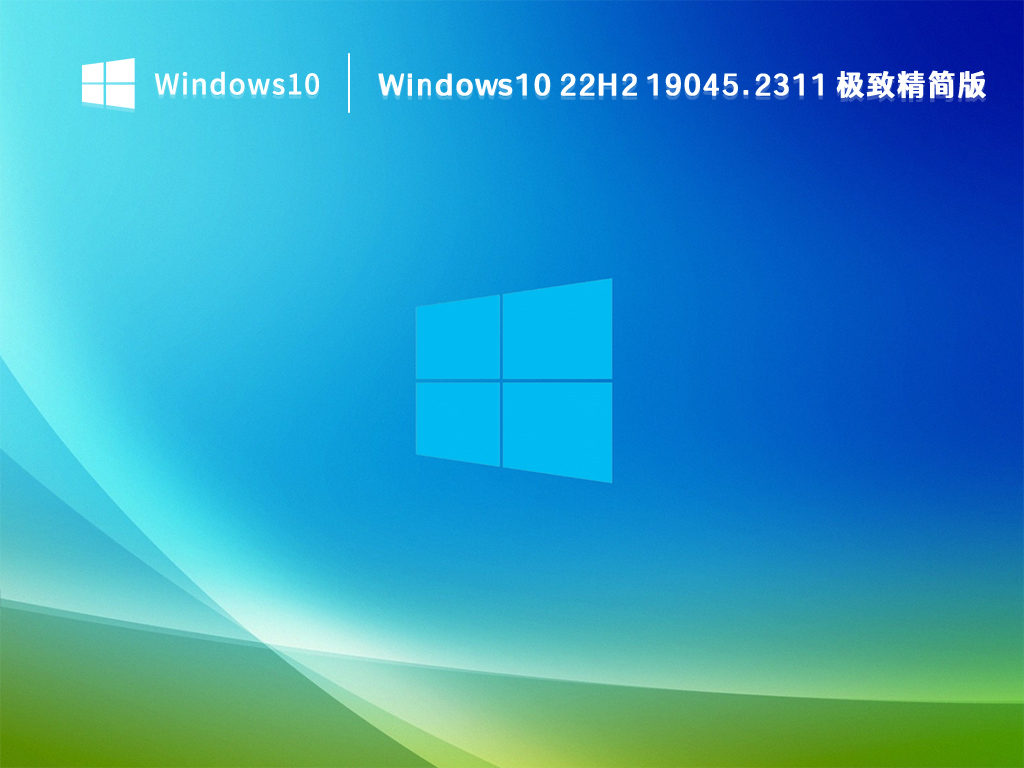Select the large center Windows logo
This screenshot has width=1024, height=768.
[512, 378]
